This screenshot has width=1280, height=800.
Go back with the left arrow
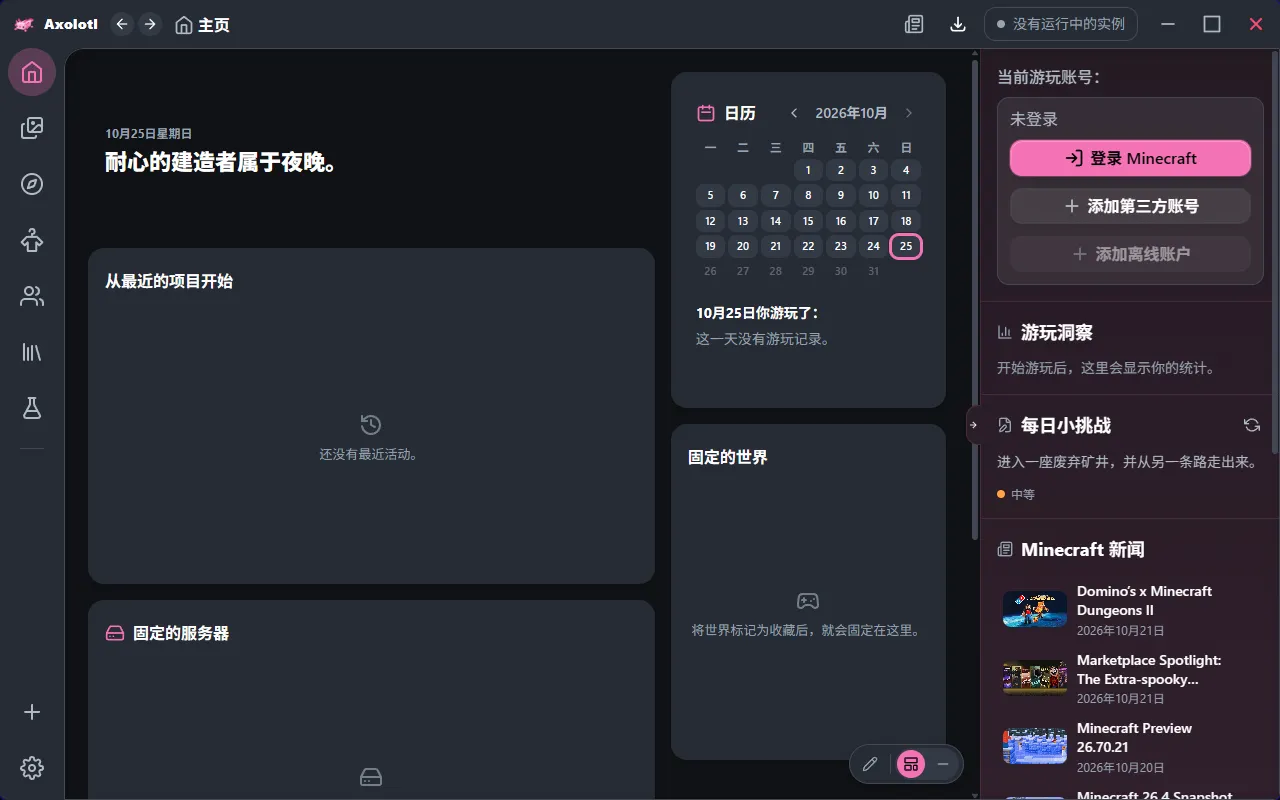(122, 24)
